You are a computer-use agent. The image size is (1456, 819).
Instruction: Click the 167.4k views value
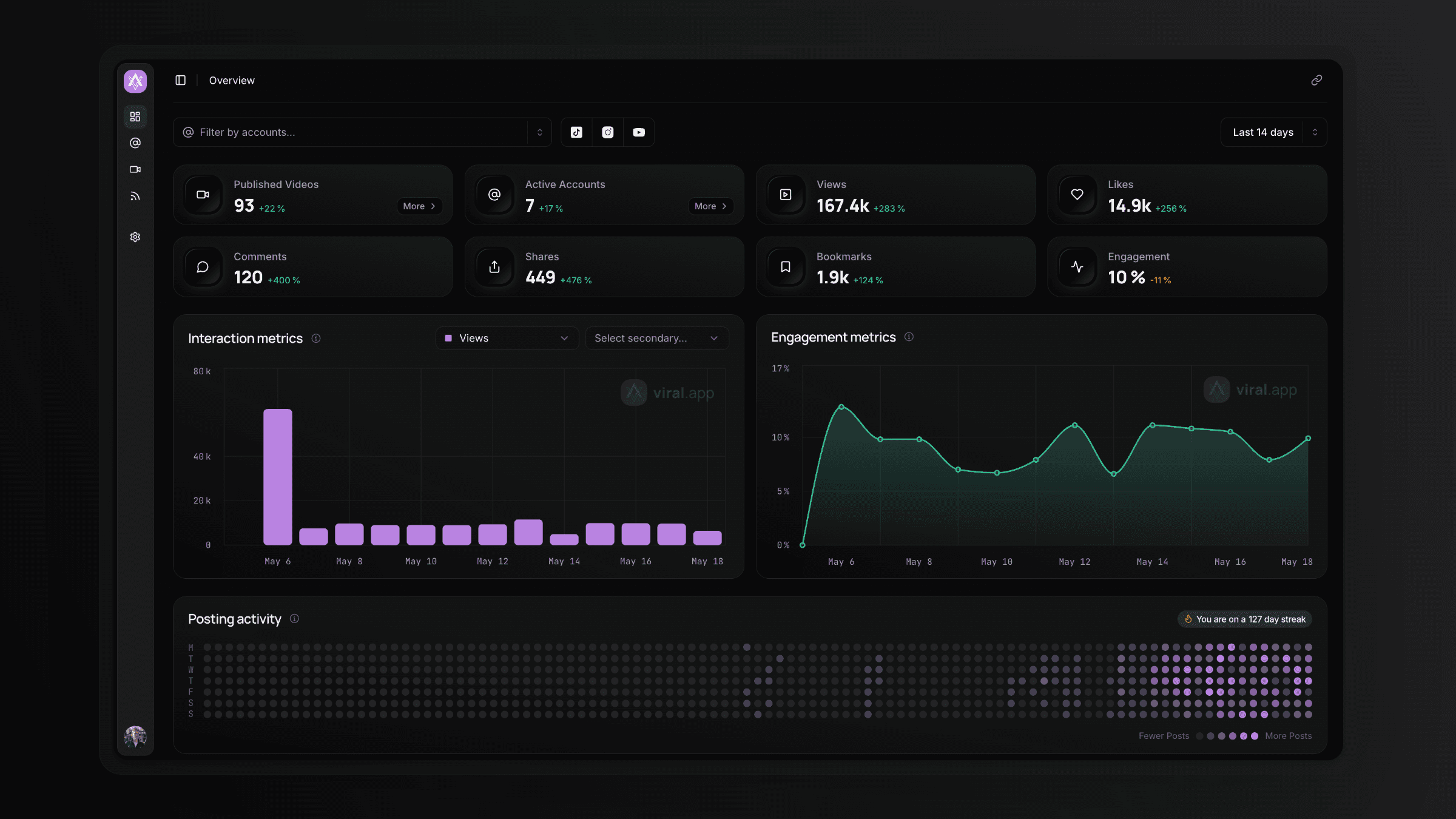[x=843, y=206]
